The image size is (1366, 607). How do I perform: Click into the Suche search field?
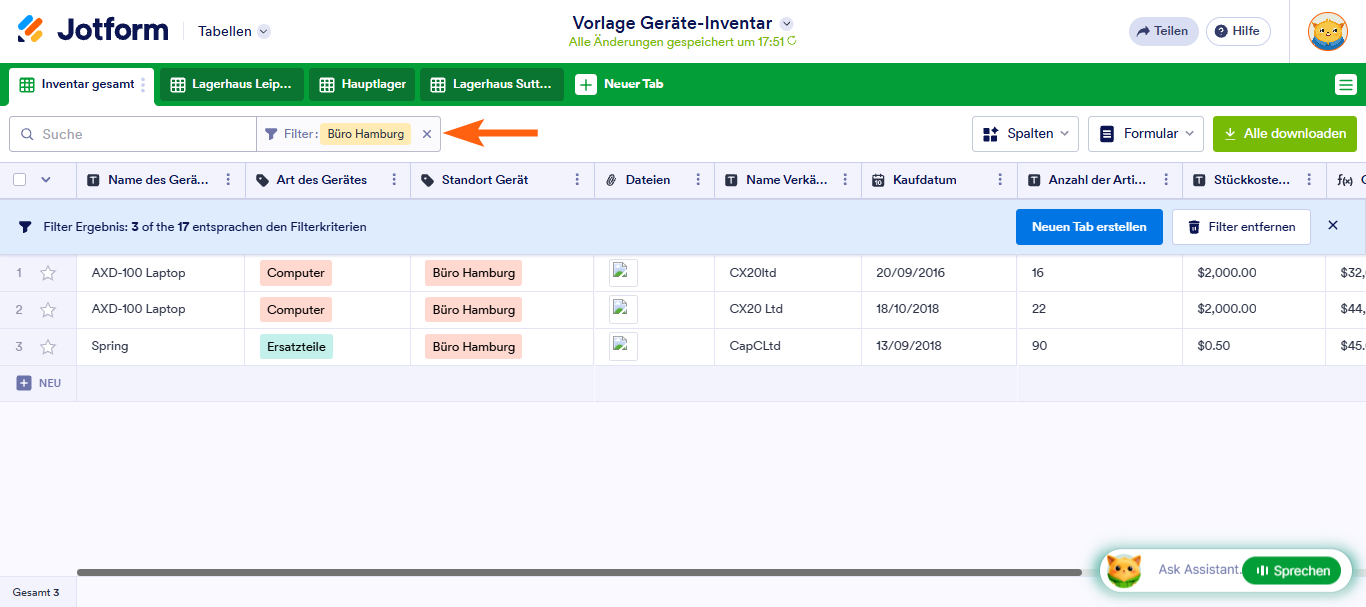pyautogui.click(x=133, y=134)
